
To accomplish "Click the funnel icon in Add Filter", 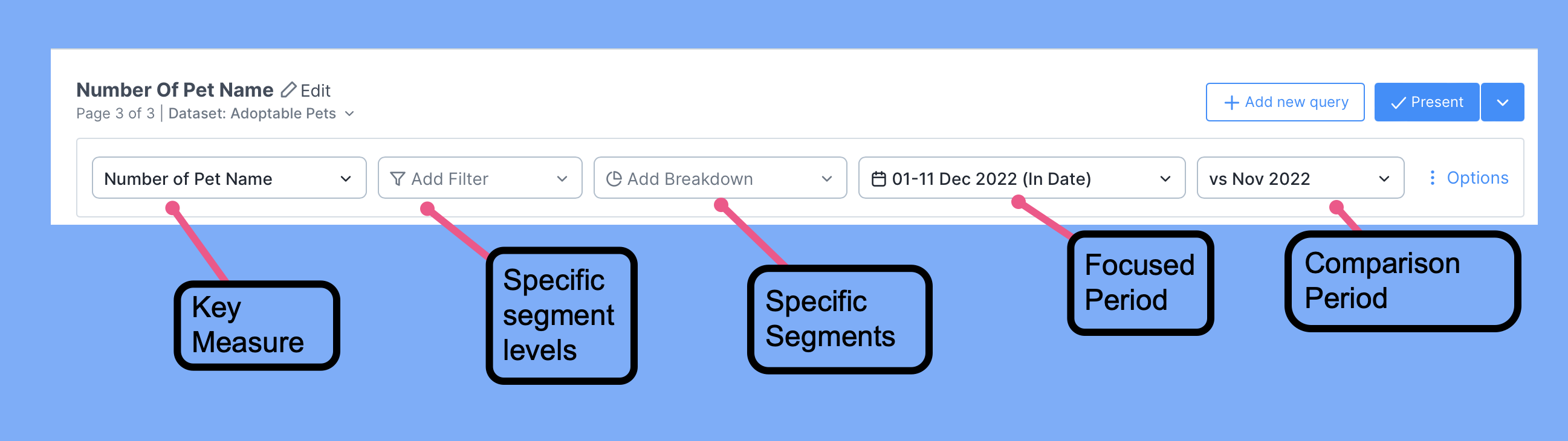I will [x=397, y=178].
